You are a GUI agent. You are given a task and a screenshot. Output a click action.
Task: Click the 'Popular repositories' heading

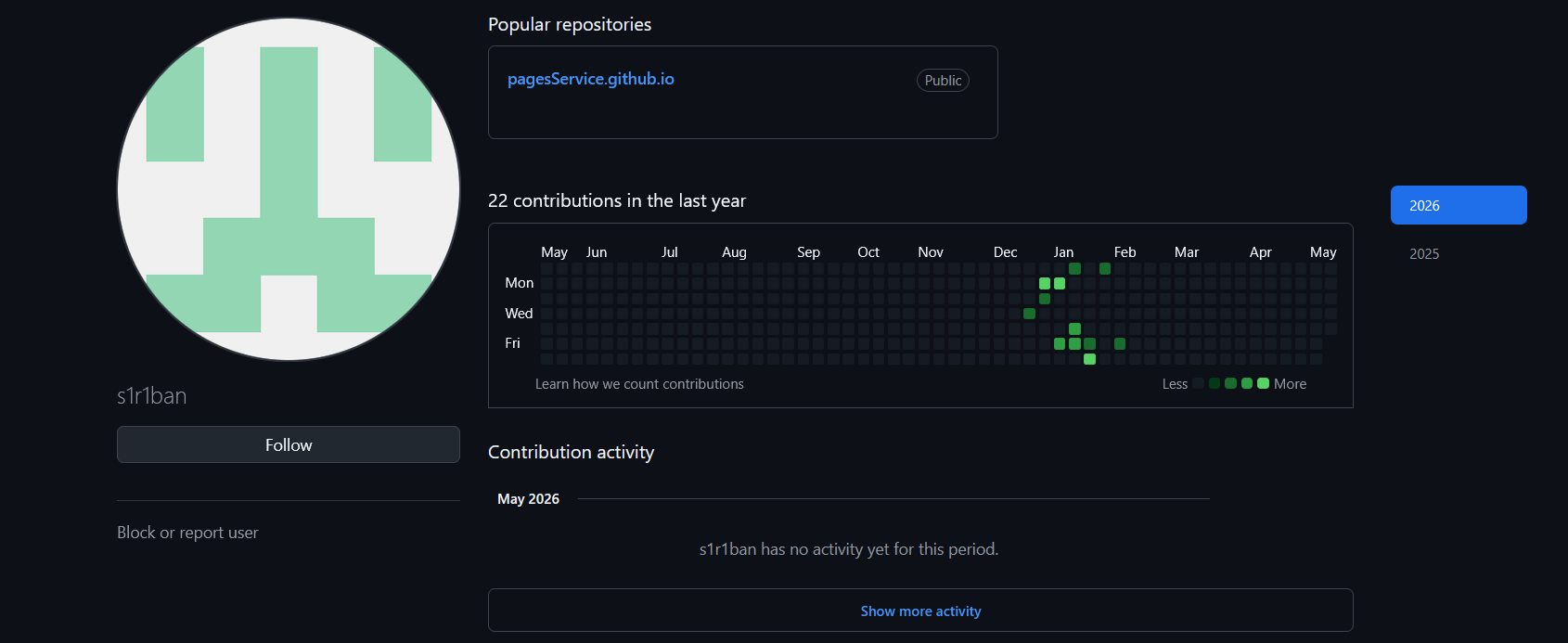click(x=570, y=24)
